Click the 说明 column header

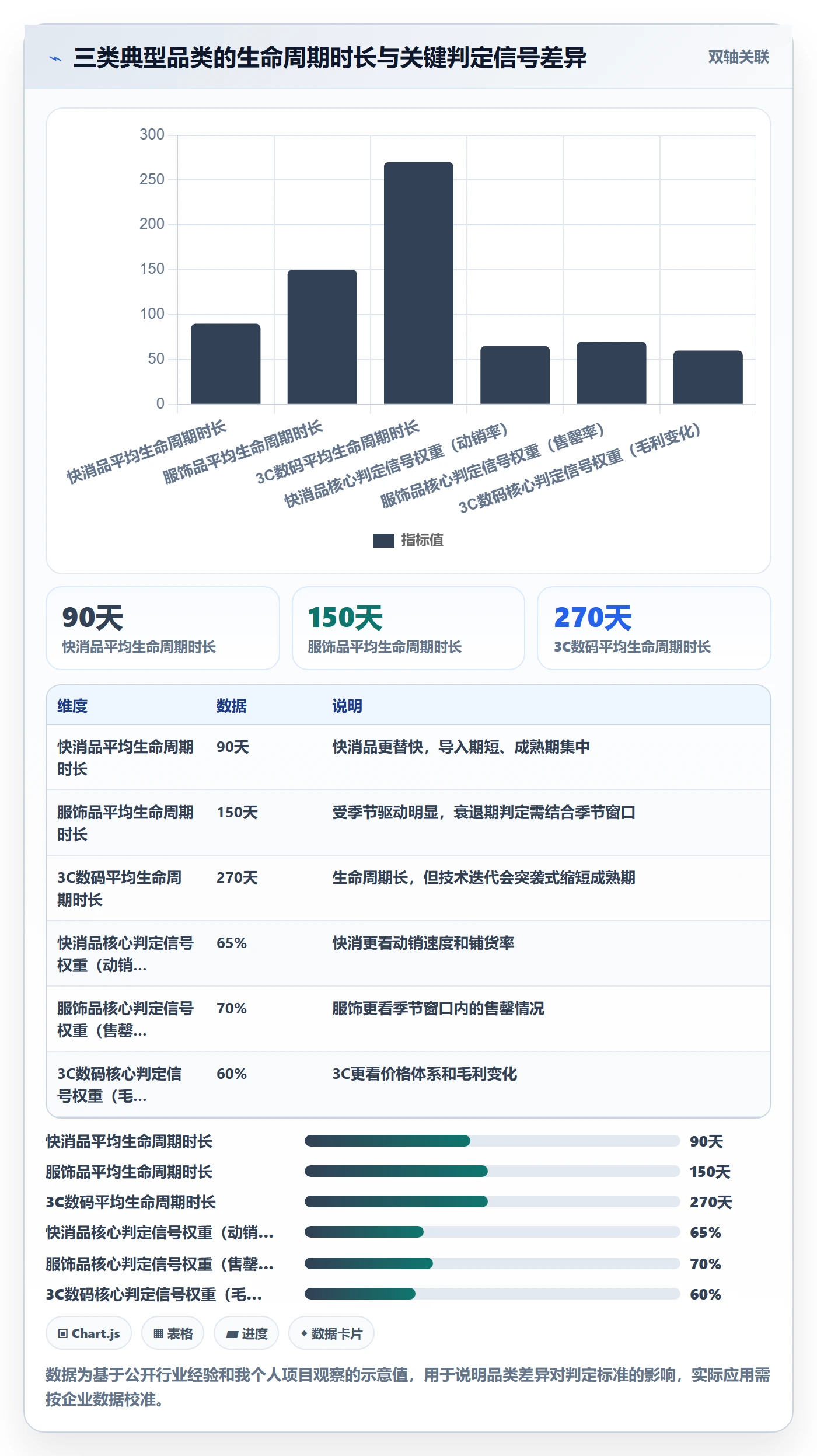point(347,706)
